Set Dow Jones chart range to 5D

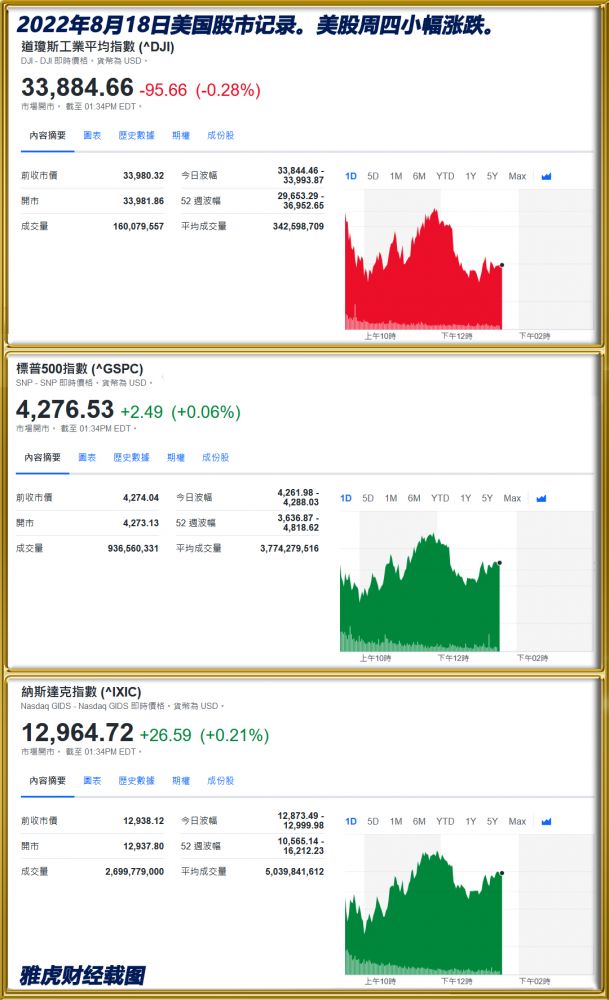pos(373,176)
